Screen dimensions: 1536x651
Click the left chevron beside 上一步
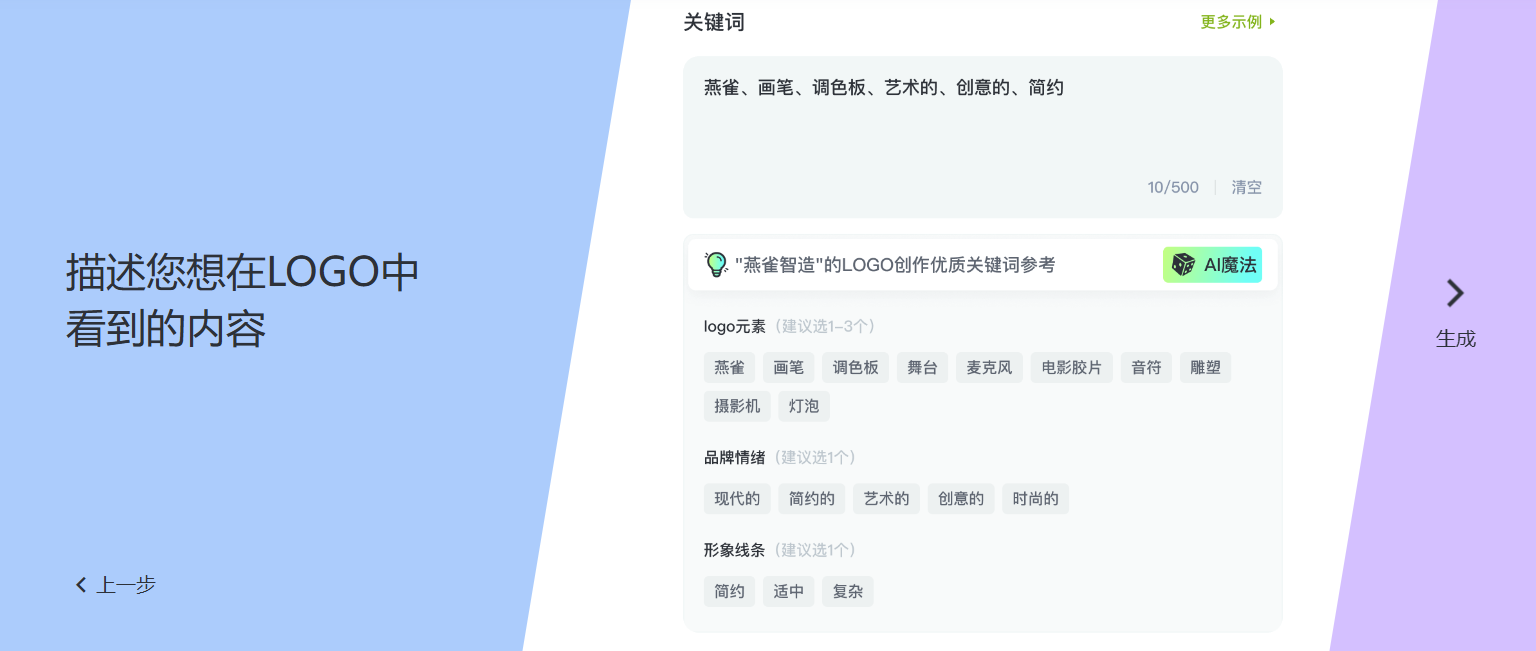pos(81,584)
